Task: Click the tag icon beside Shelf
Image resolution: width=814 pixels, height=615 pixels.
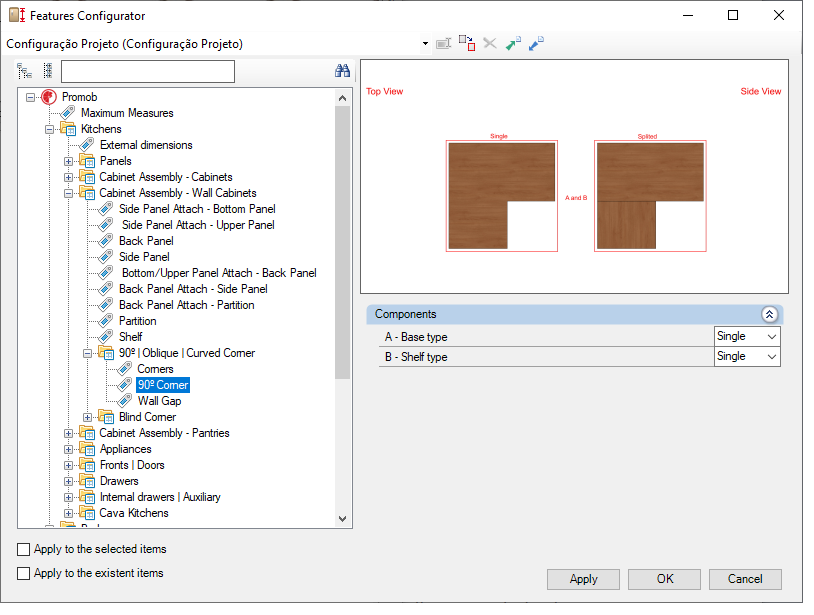Action: (x=106, y=337)
